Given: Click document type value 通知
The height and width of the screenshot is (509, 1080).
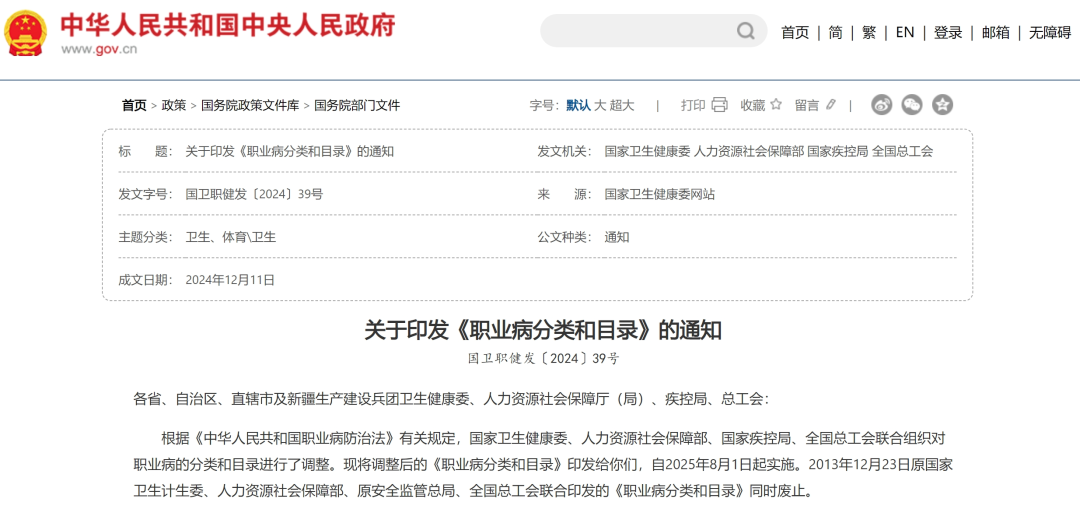Looking at the screenshot, I should (617, 237).
